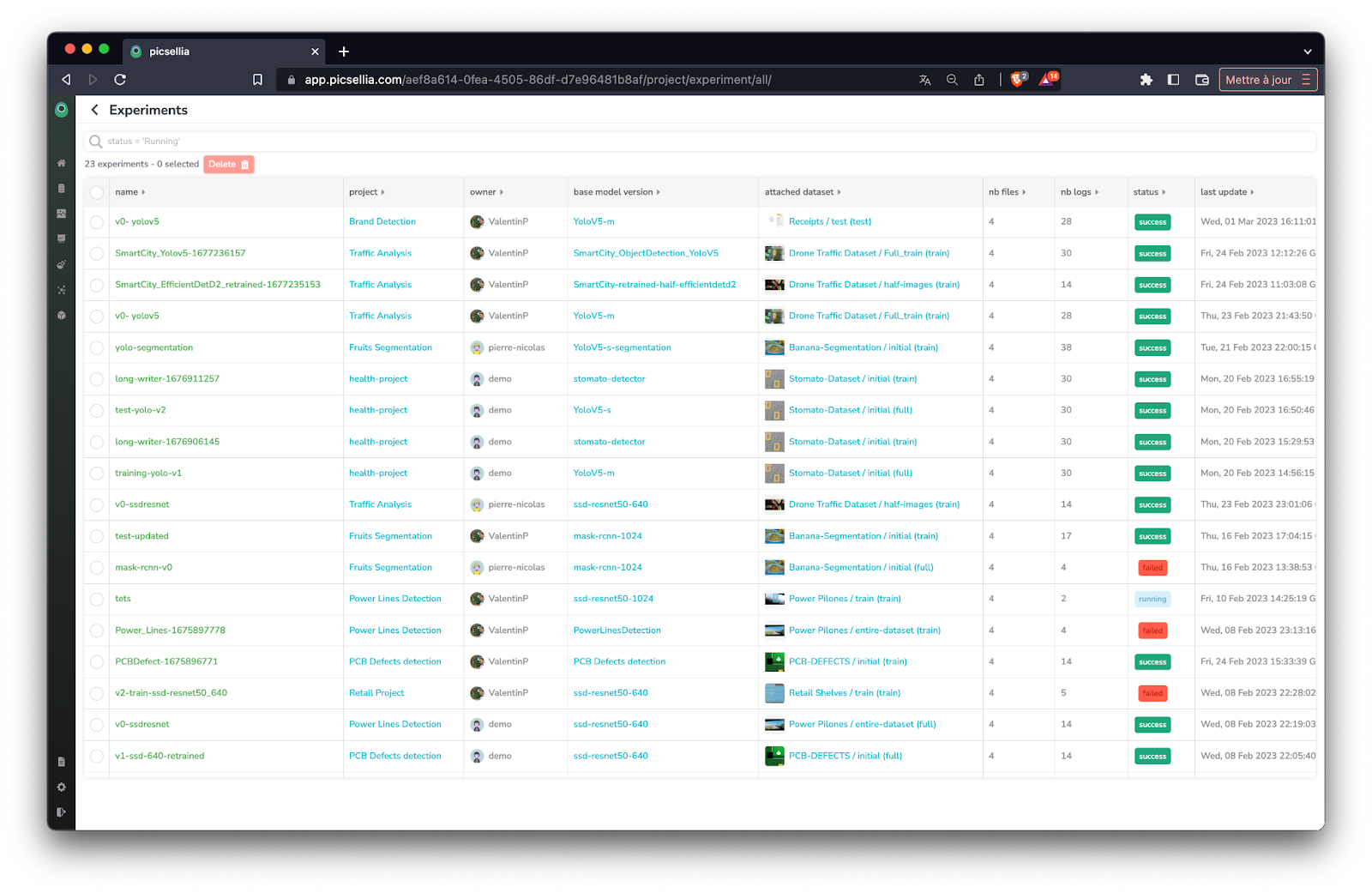Screen dimensions: 1372x893
Task: Select the test-yolo-v2 row checkbox
Action: click(97, 411)
